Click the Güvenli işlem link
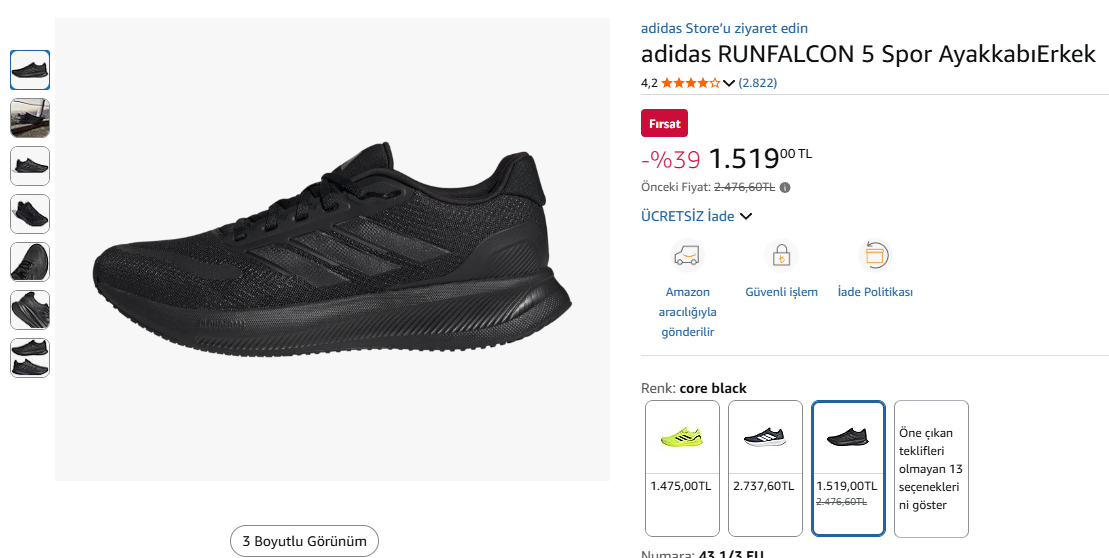Screen dimensions: 1109x558 (x=781, y=292)
